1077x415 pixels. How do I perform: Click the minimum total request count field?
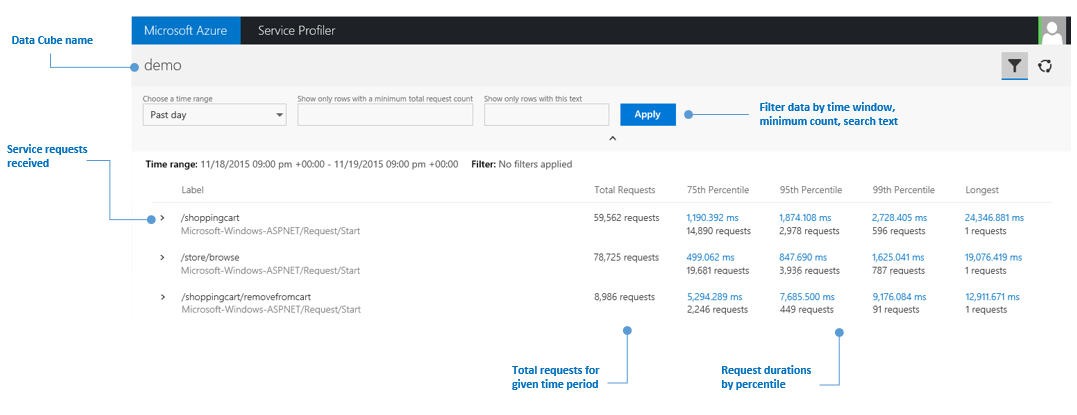click(x=385, y=115)
